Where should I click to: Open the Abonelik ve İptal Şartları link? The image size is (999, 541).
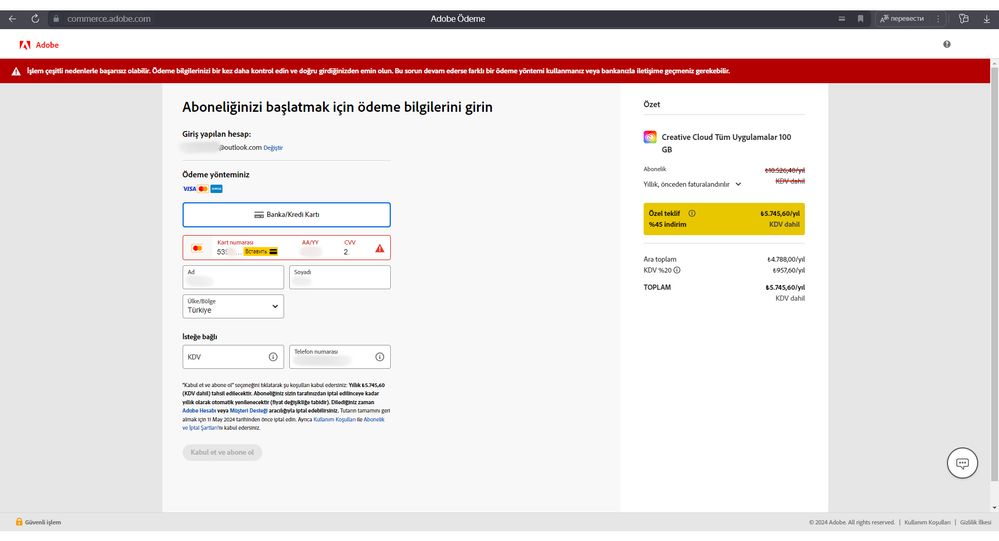(x=283, y=424)
